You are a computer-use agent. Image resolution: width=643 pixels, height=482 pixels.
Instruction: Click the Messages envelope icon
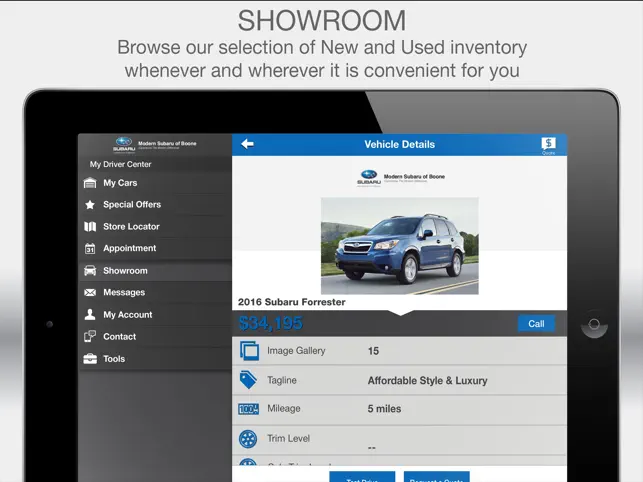(x=90, y=292)
